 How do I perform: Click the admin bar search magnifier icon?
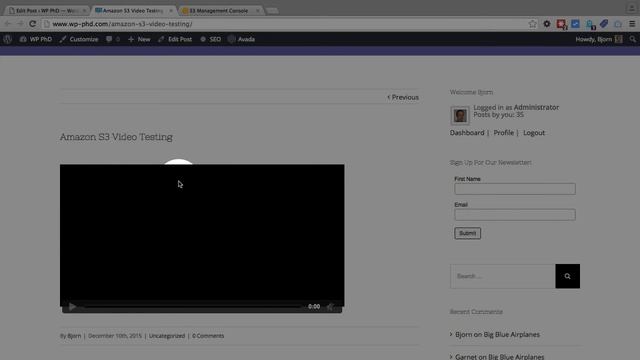pyautogui.click(x=632, y=39)
